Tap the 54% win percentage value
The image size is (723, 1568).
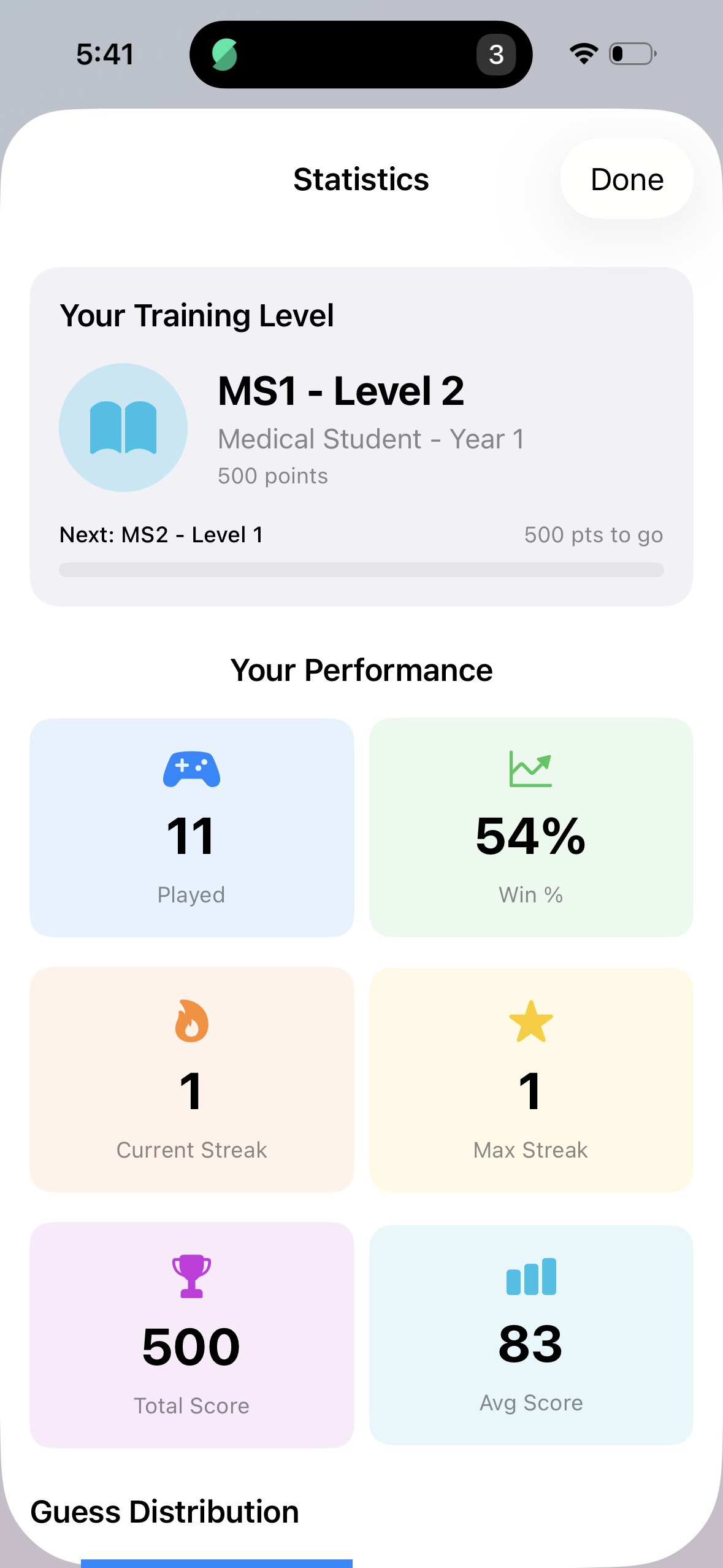click(530, 836)
